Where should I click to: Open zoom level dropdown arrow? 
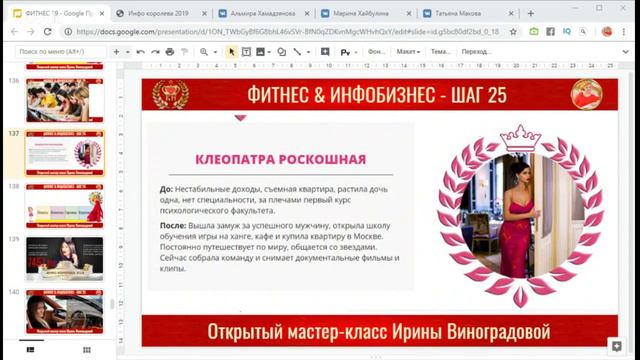[215, 52]
